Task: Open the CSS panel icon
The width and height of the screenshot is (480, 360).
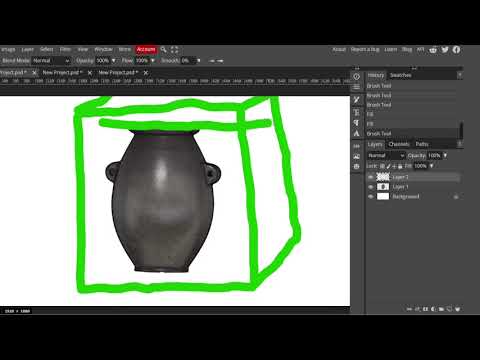Action: [x=357, y=146]
